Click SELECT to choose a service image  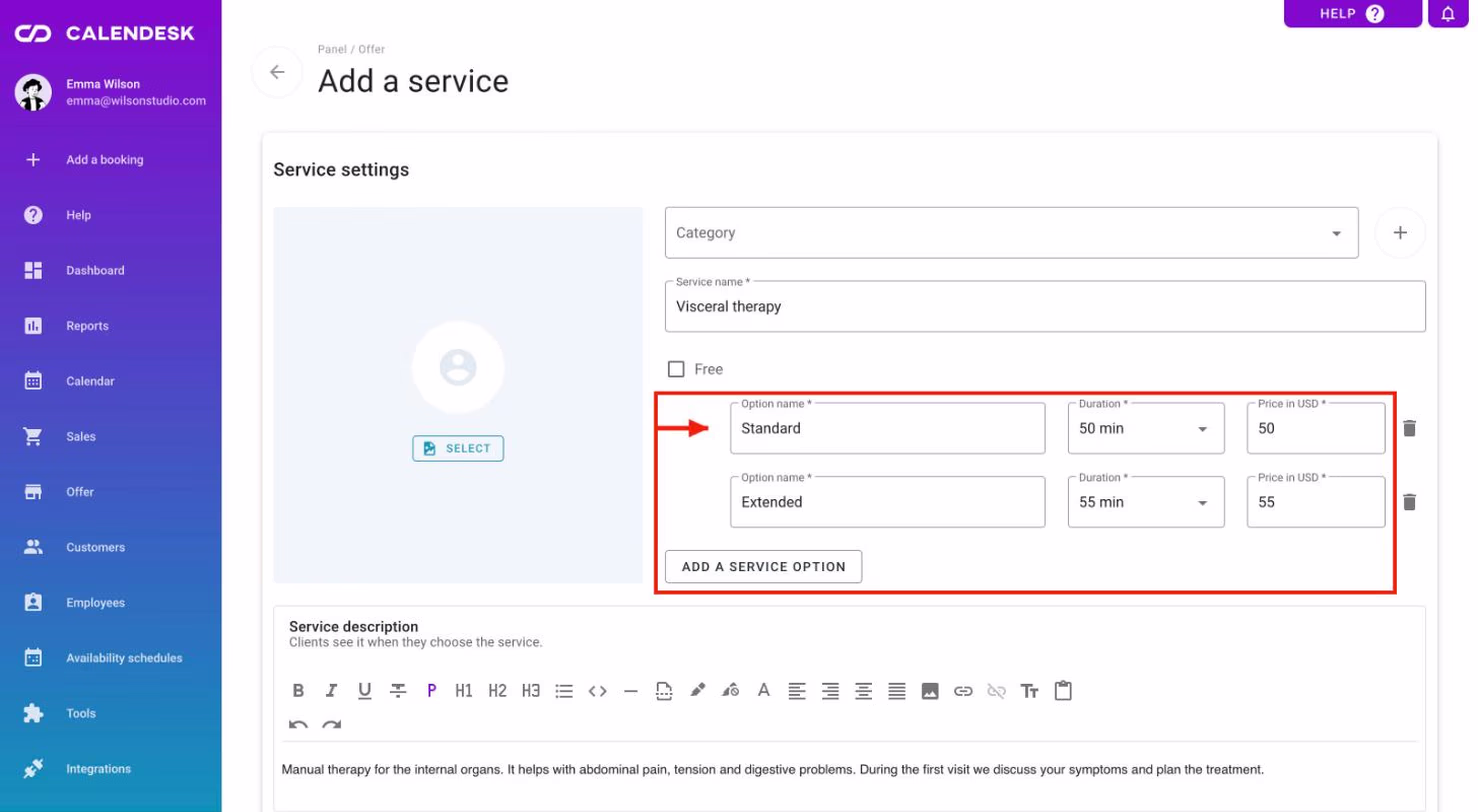click(458, 449)
